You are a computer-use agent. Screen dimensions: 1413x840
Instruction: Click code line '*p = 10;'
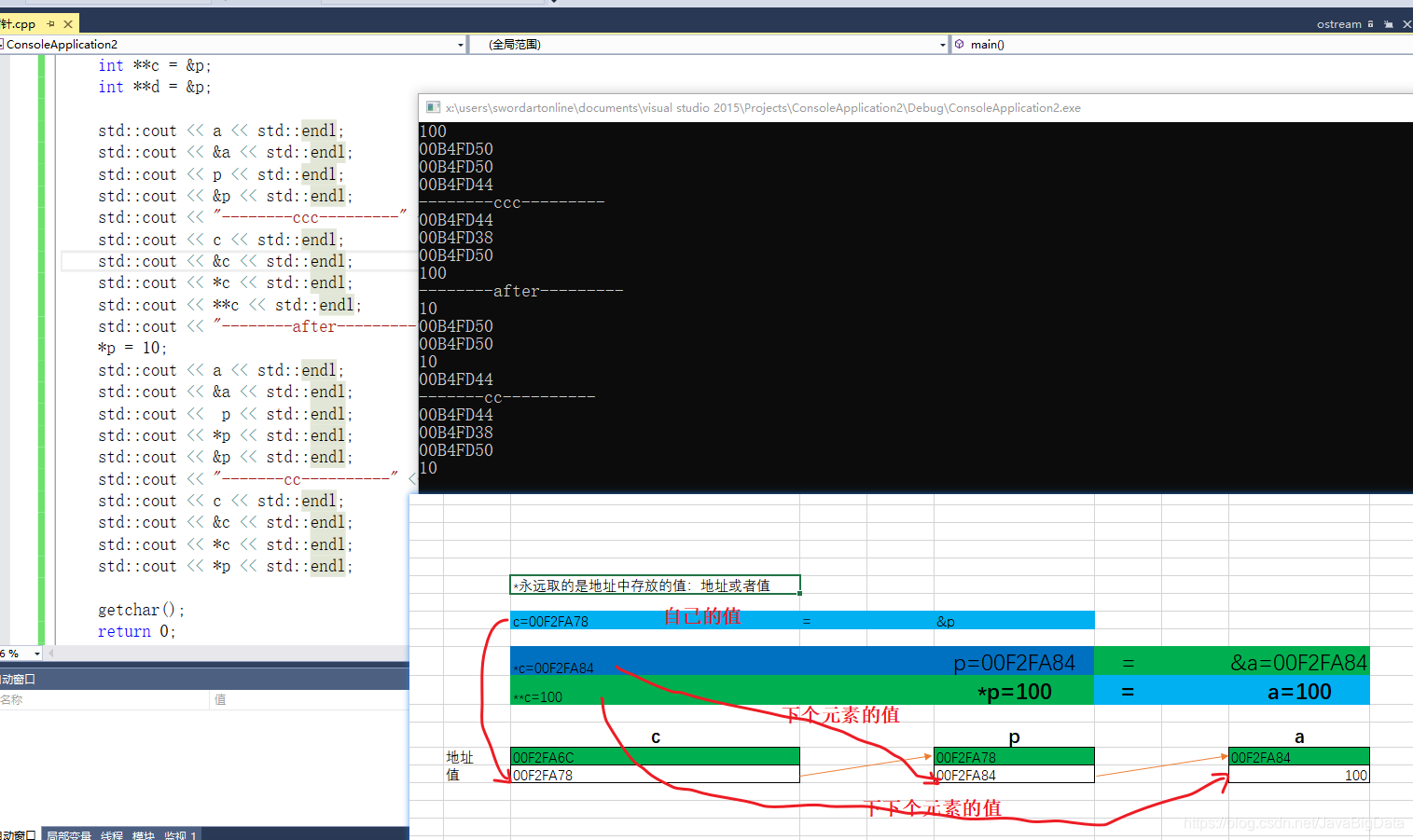(x=132, y=348)
